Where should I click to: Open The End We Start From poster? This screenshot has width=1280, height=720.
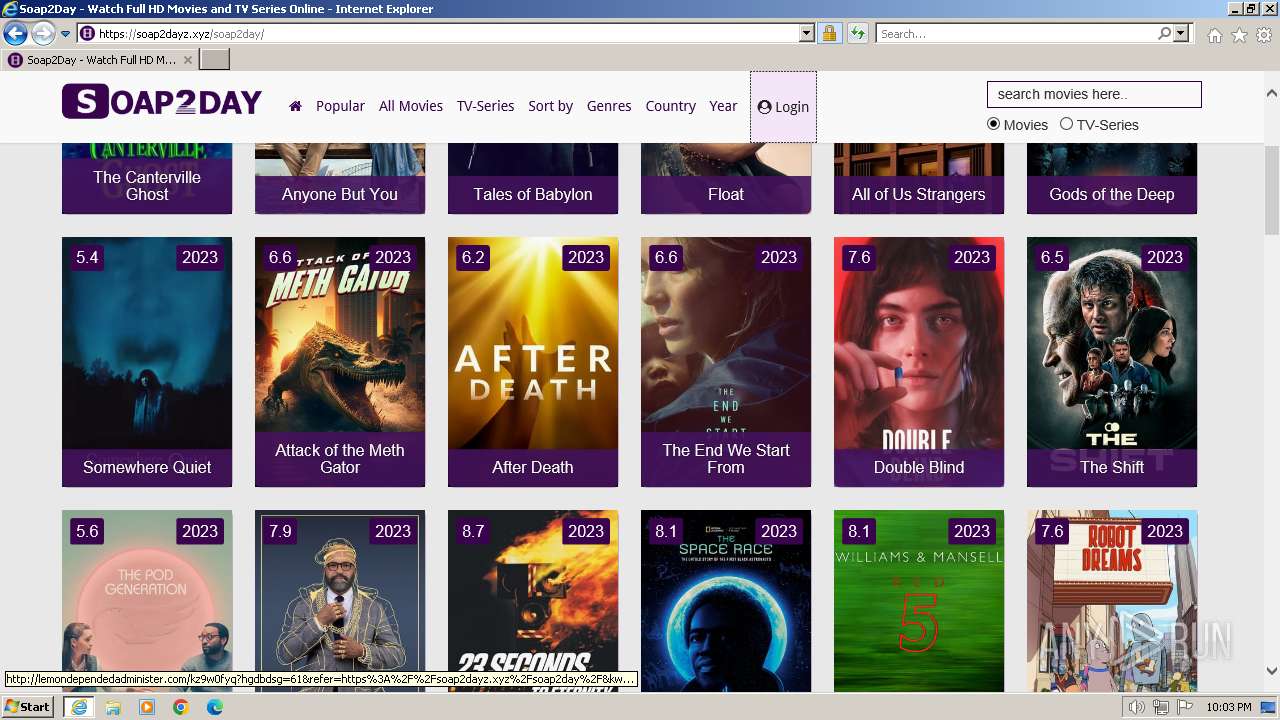point(726,362)
